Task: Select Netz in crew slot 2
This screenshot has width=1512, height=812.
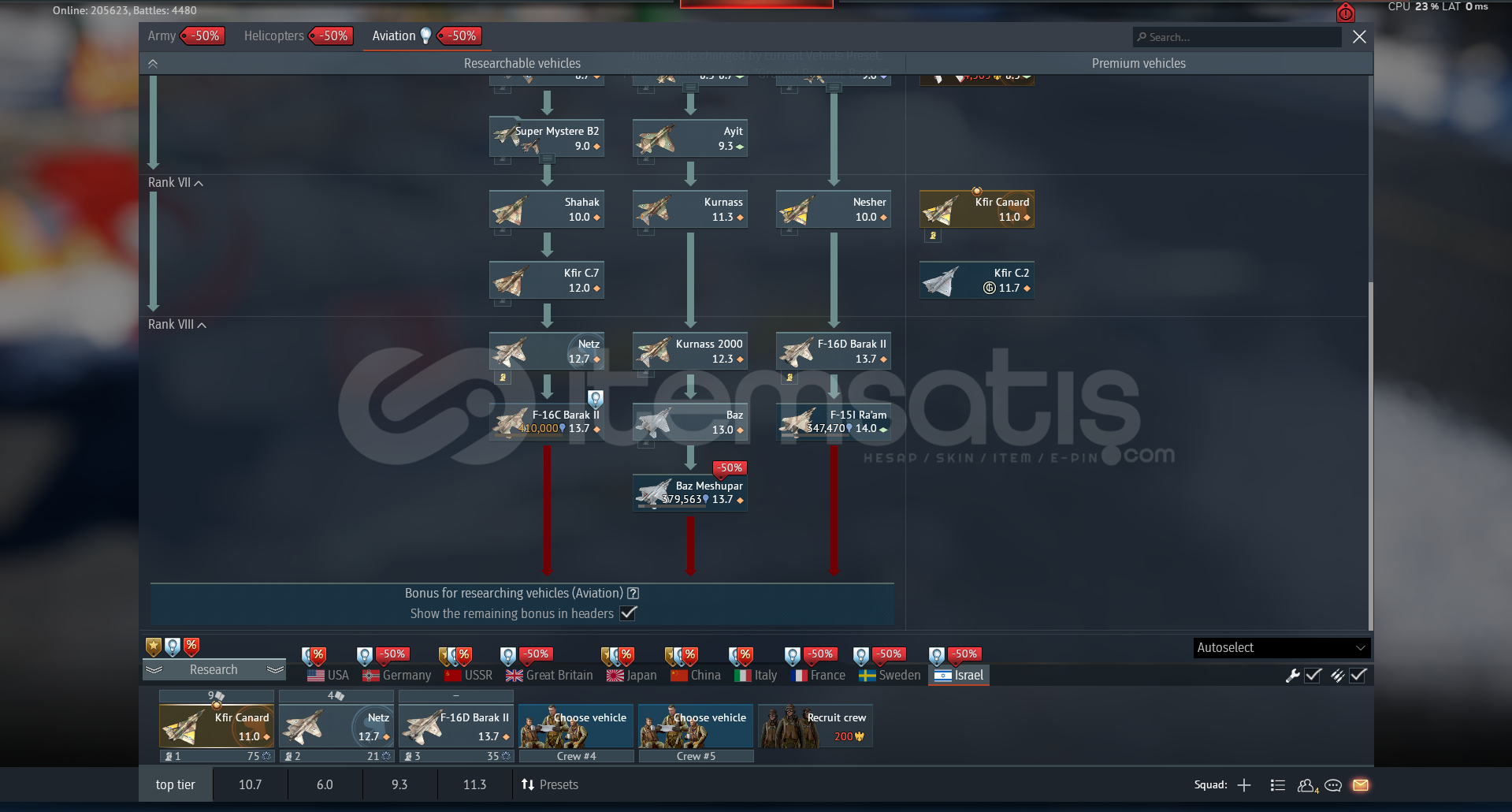Action: point(336,726)
